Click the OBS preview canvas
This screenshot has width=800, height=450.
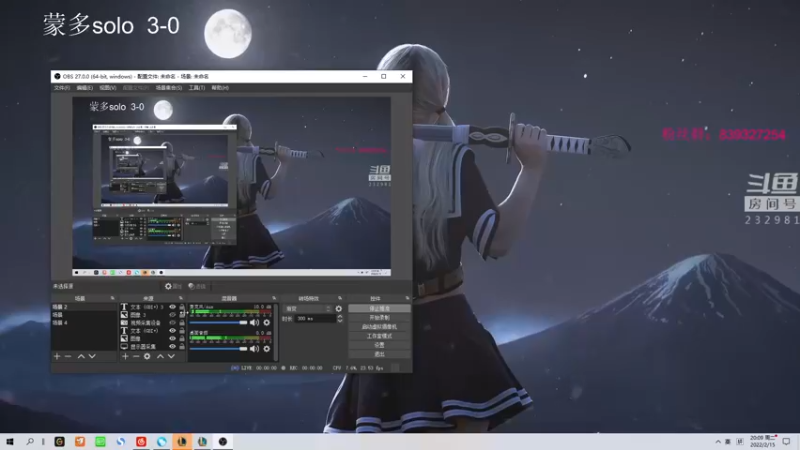click(x=232, y=187)
